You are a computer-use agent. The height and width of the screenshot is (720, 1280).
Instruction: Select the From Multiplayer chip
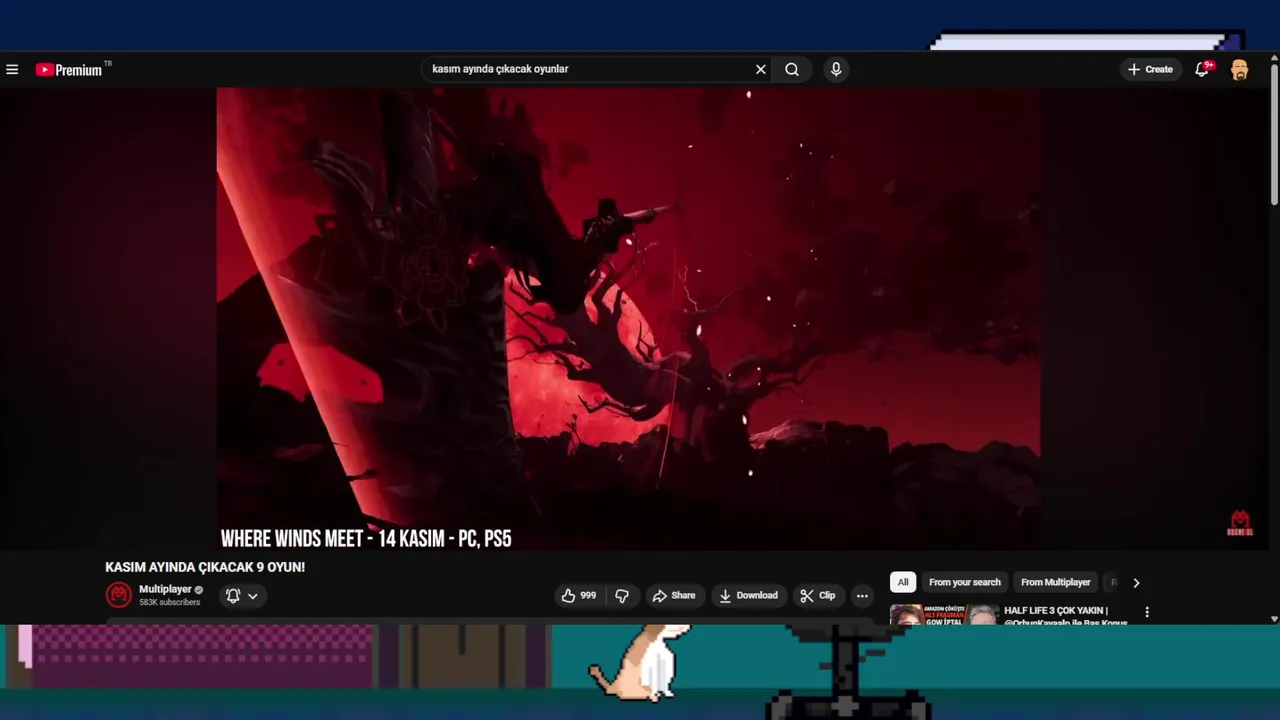(x=1055, y=582)
